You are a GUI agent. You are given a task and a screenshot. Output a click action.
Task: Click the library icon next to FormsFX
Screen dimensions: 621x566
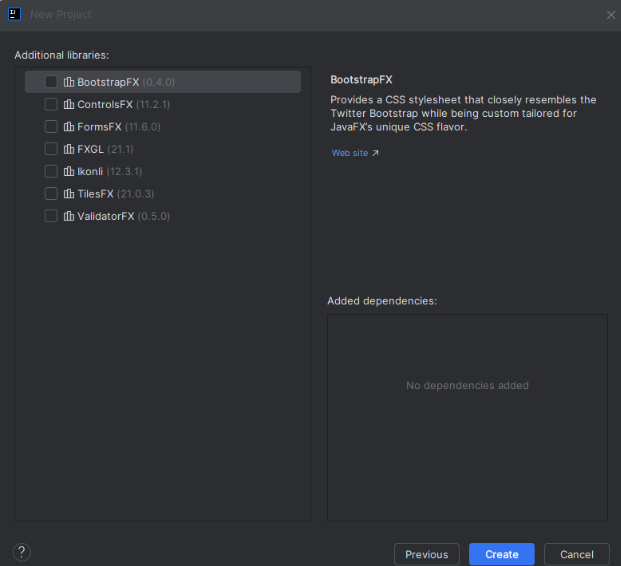coord(69,127)
